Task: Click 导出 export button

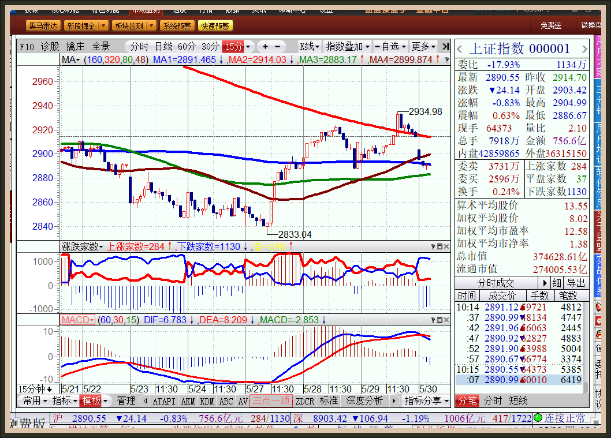Action: click(x=576, y=283)
